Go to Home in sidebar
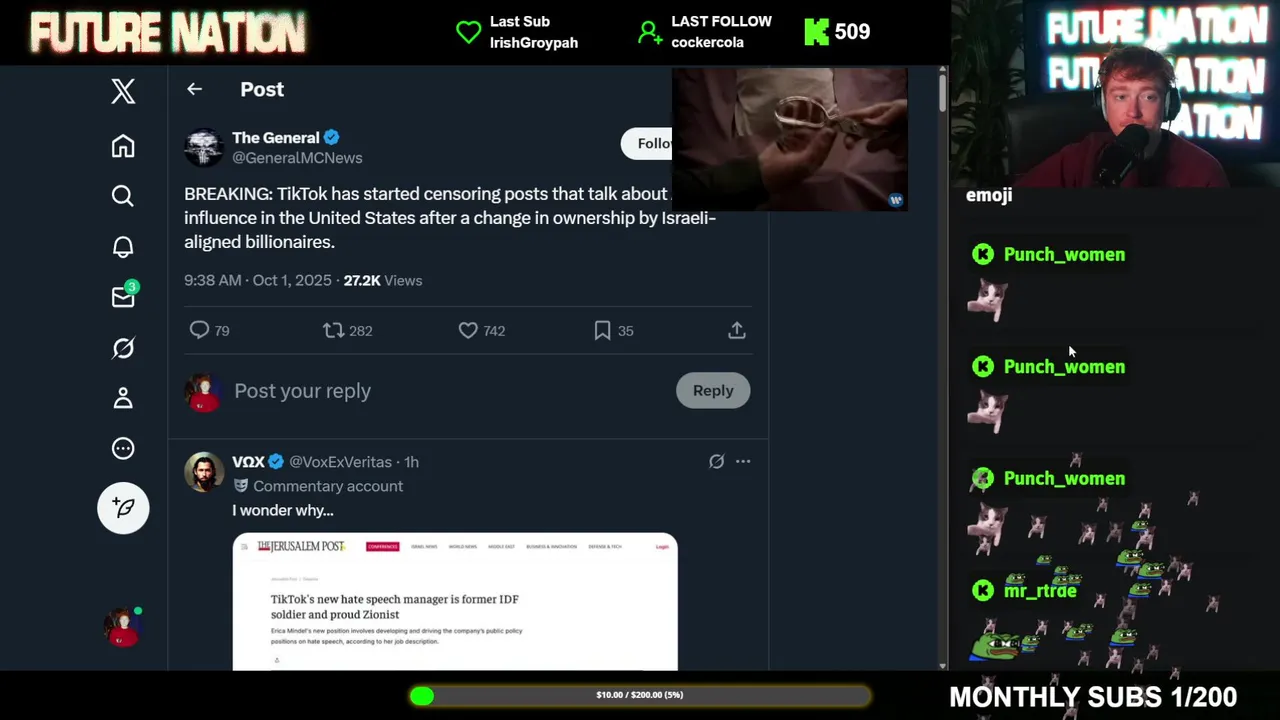This screenshot has width=1280, height=720. [x=123, y=146]
